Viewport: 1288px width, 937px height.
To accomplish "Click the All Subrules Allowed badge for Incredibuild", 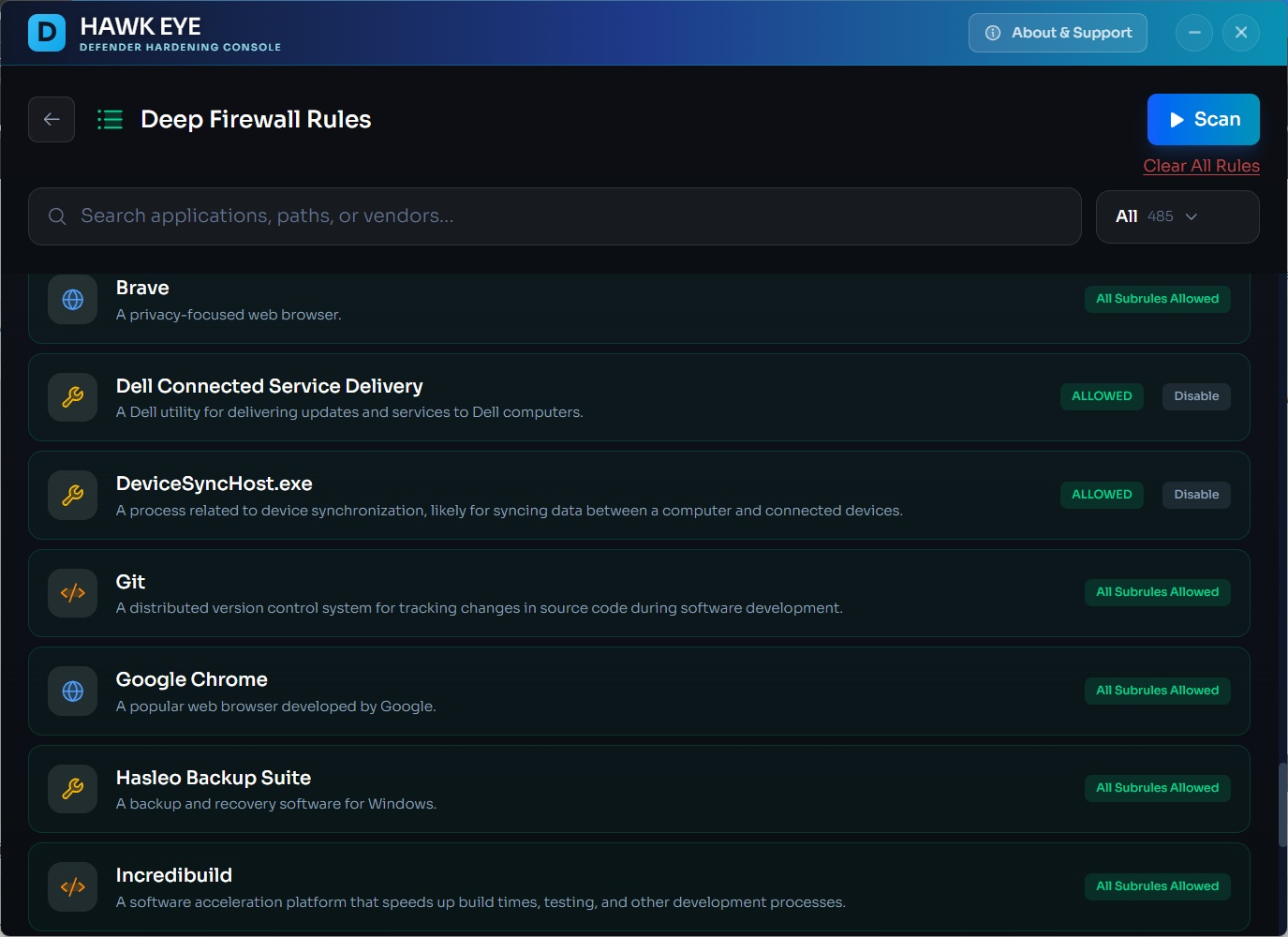I will 1157,886.
